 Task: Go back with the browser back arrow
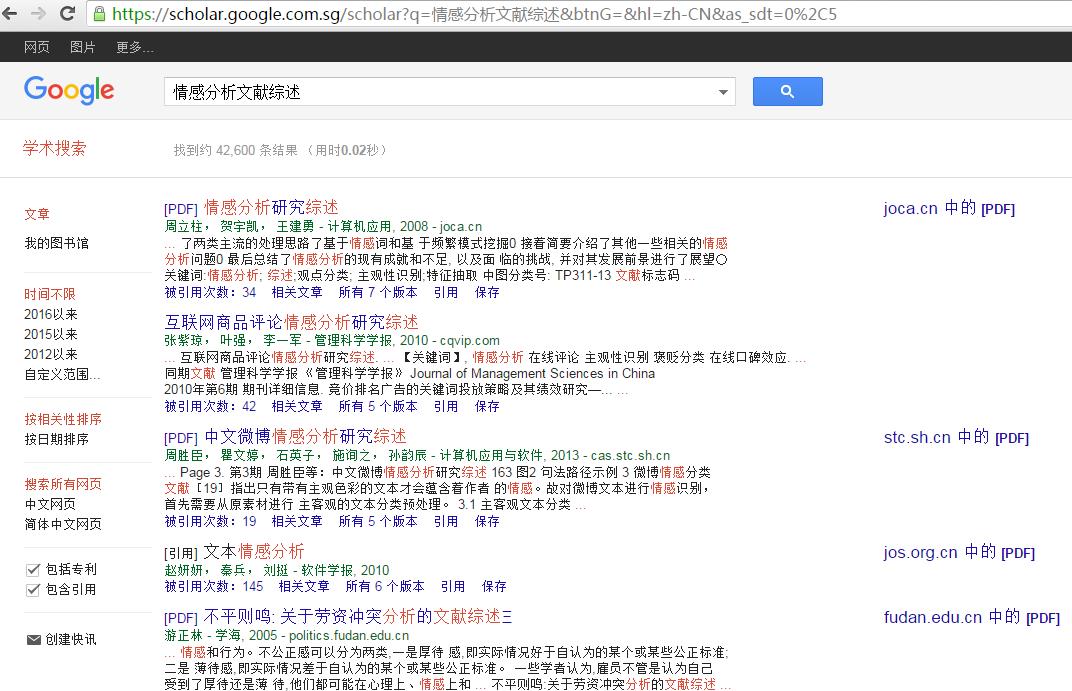point(10,14)
